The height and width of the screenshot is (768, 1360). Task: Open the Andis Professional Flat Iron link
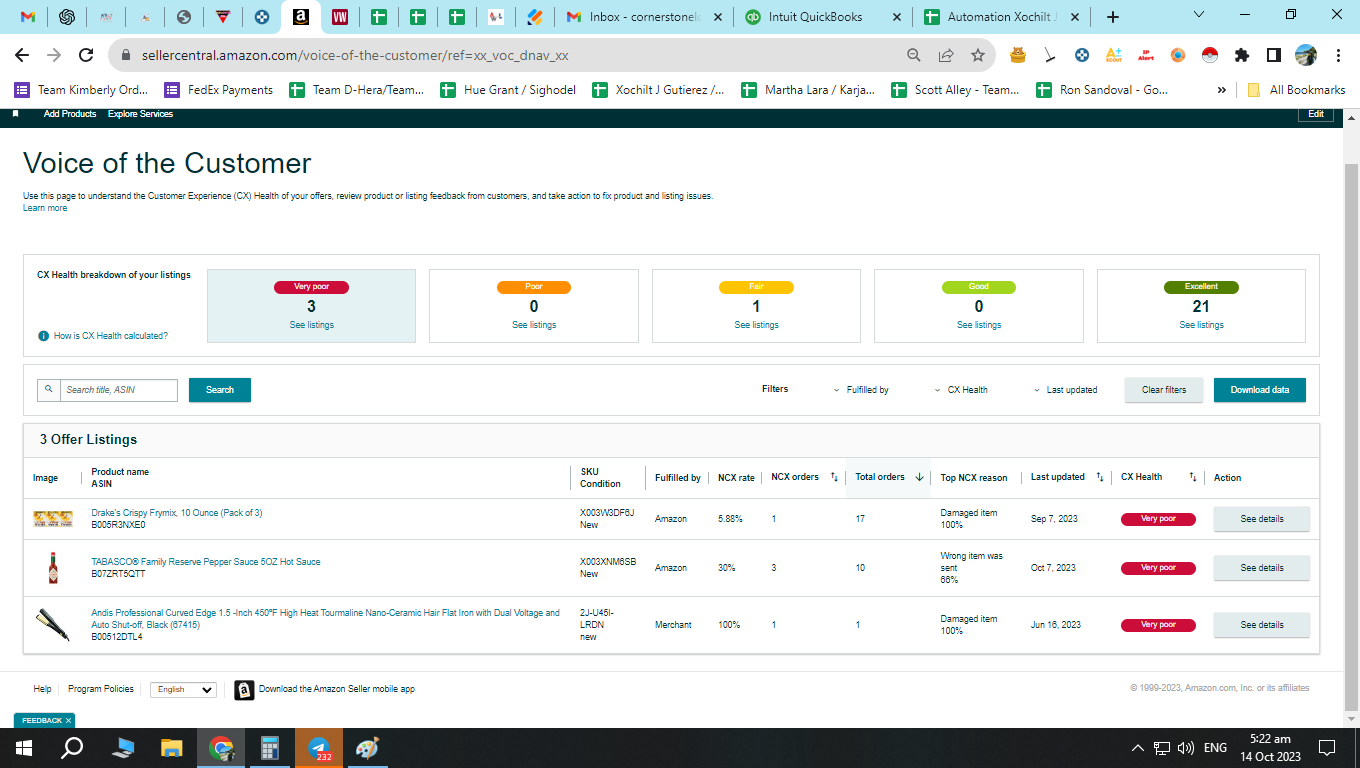pos(325,619)
